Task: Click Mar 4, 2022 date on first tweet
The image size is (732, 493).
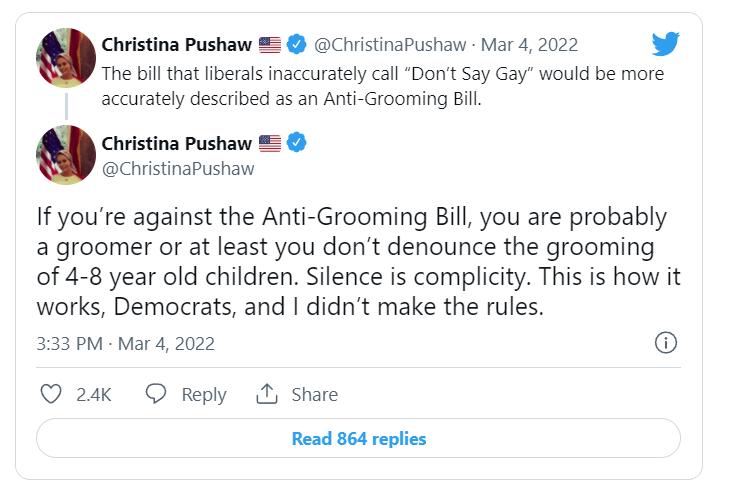Action: 529,45
